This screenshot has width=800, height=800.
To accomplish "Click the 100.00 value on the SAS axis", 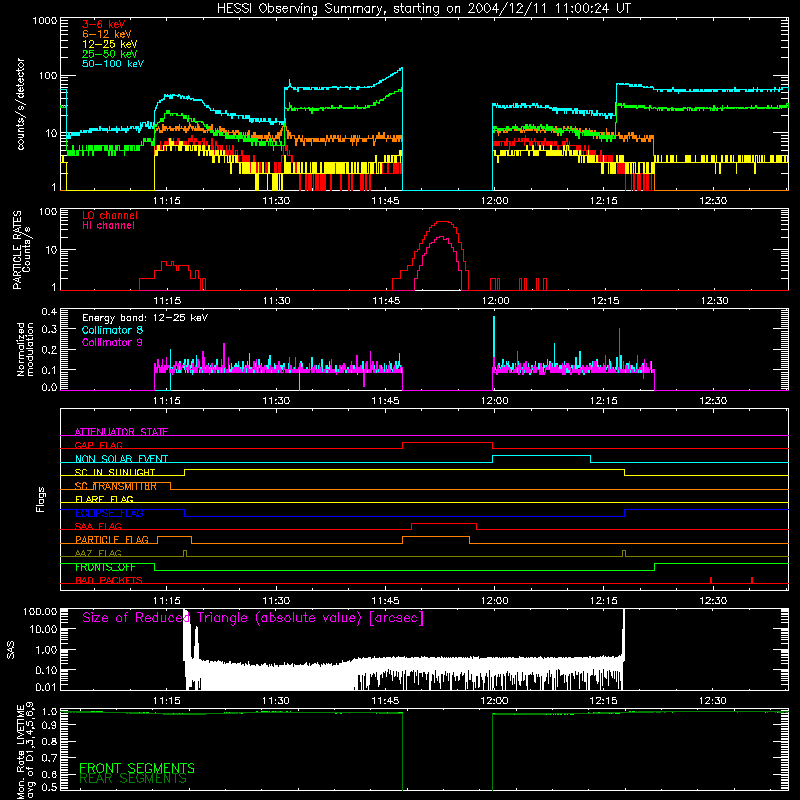I will click(x=40, y=611).
